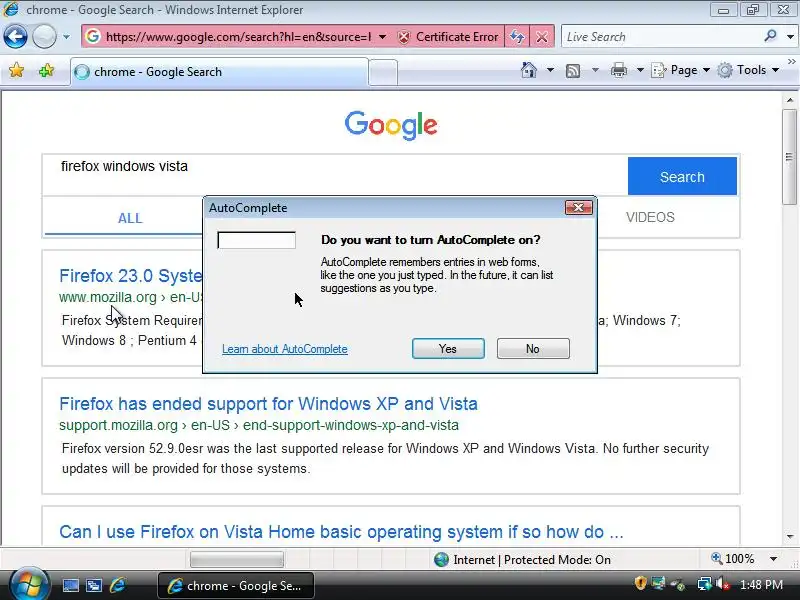The width and height of the screenshot is (800, 600).
Task: Select the ALL results tab
Action: pos(130,218)
